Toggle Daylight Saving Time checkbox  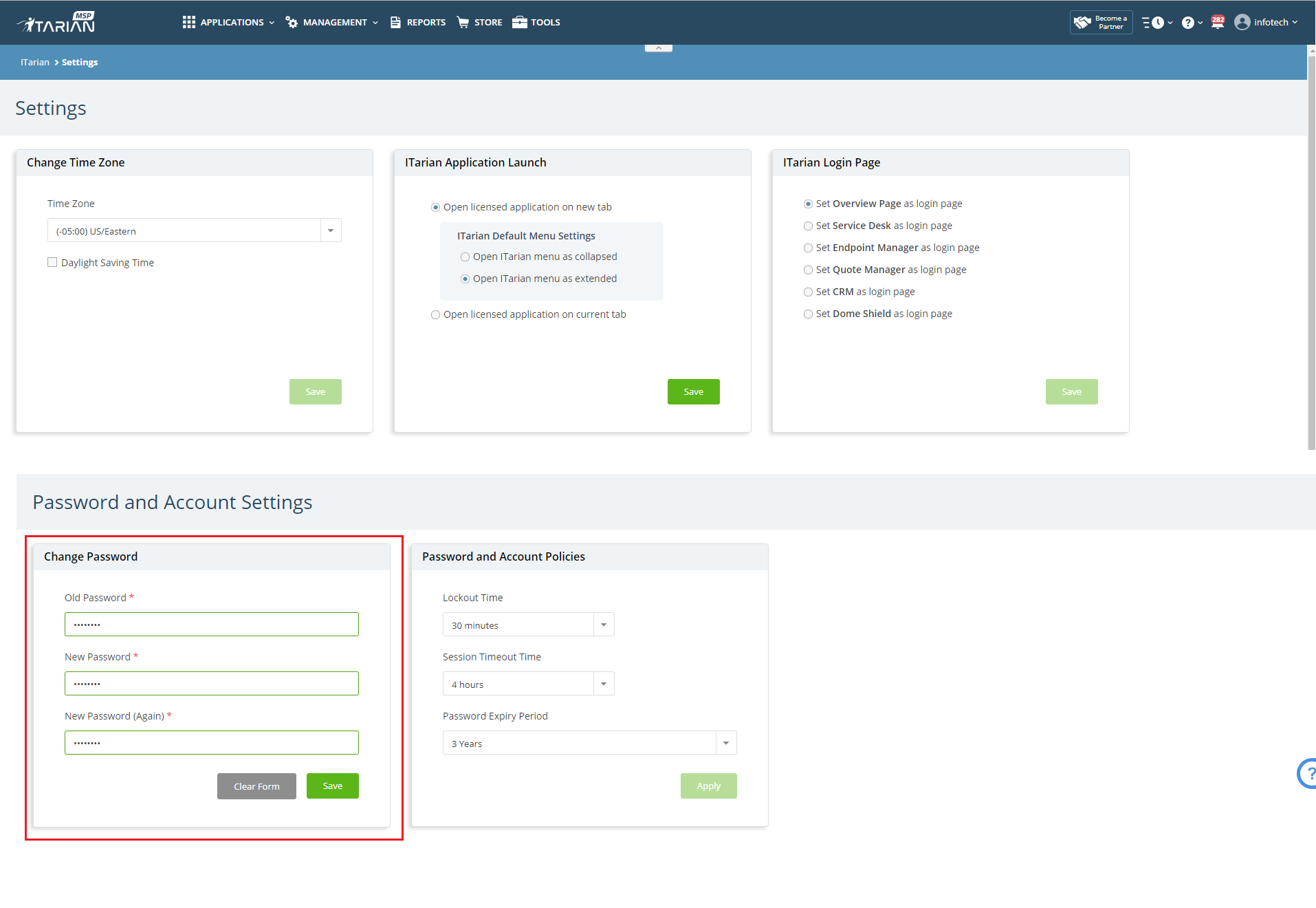tap(52, 262)
